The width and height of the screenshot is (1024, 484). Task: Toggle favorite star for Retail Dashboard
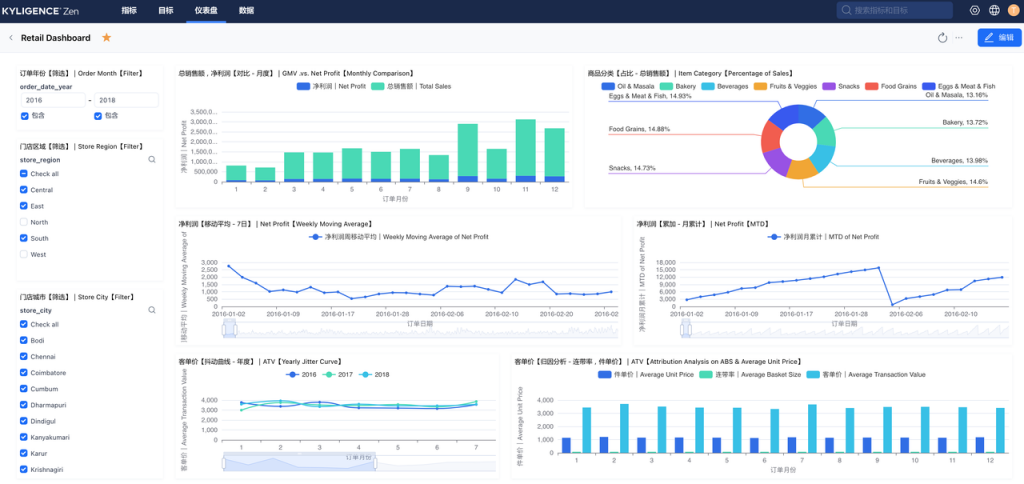point(106,38)
